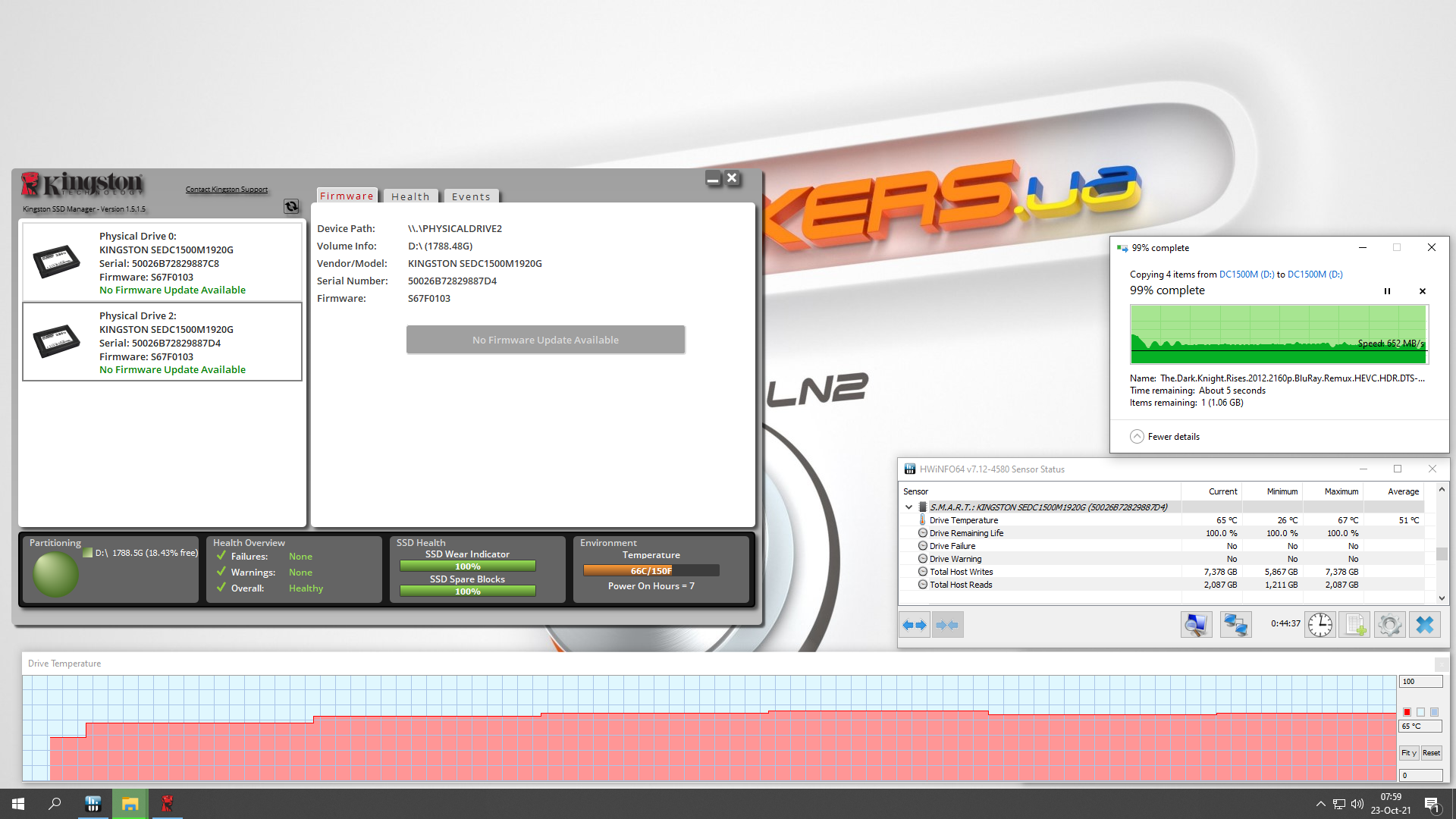This screenshot has width=1456, height=819.
Task: Click the HWiNFO reset clock icon
Action: (1319, 625)
